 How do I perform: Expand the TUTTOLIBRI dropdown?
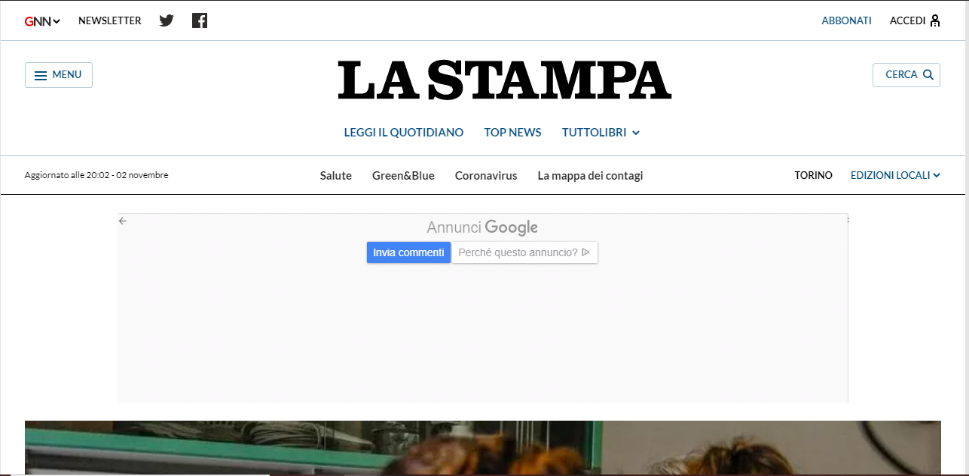point(601,132)
